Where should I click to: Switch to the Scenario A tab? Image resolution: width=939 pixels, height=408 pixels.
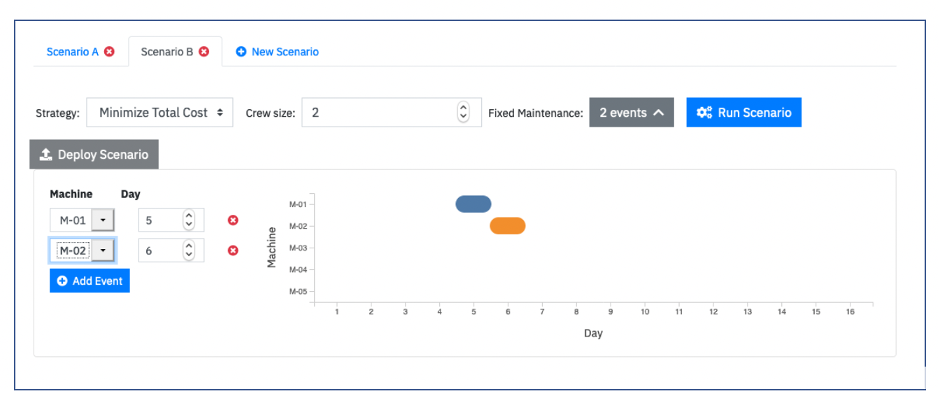pyautogui.click(x=72, y=52)
